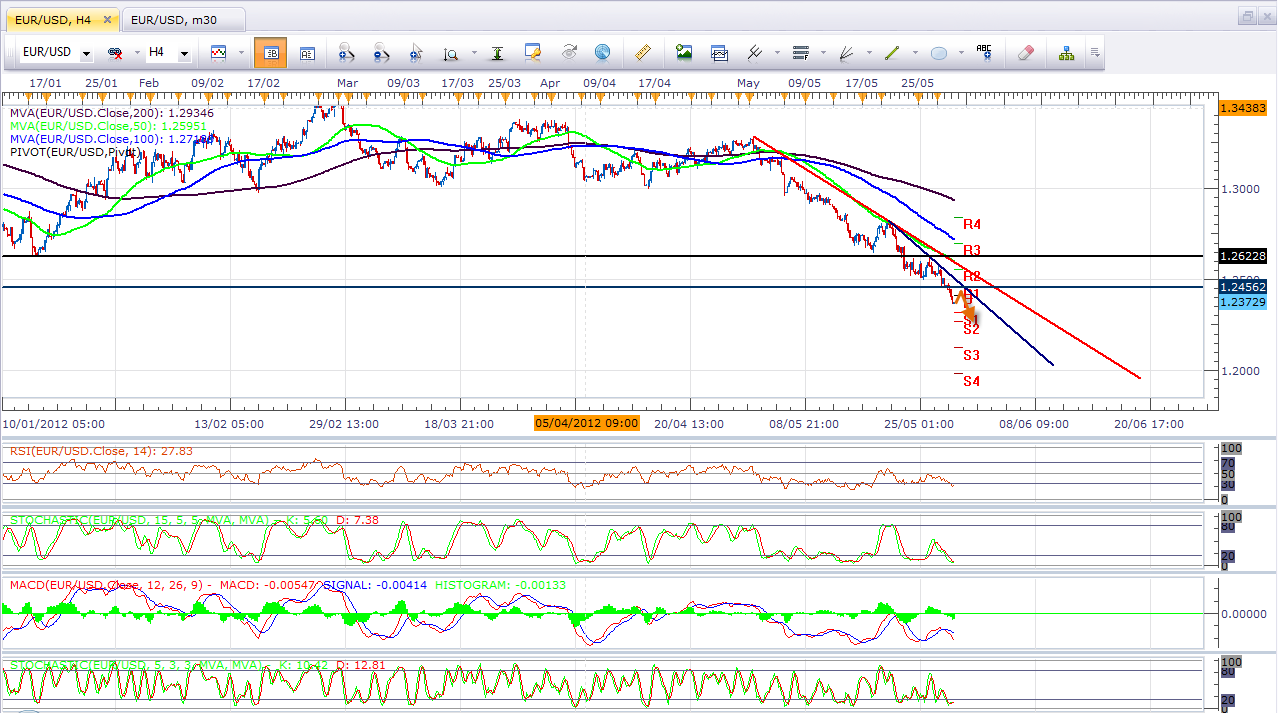Select the pitchfork drawing tool
Image resolution: width=1278 pixels, height=713 pixels.
point(755,52)
